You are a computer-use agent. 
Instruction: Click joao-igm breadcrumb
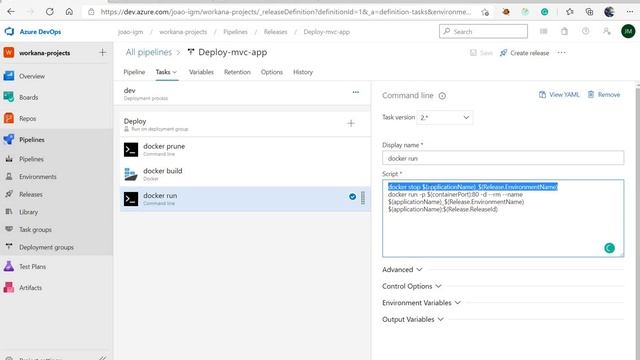pos(131,32)
